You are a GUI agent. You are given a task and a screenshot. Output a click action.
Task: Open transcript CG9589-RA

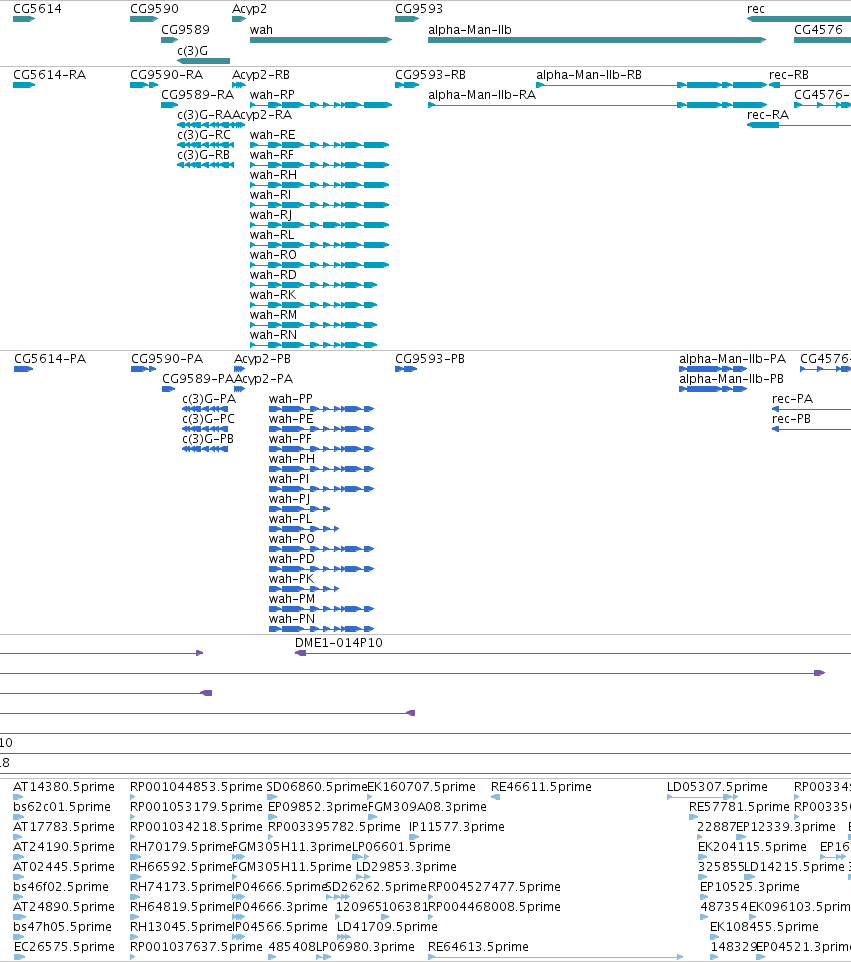(x=198, y=95)
